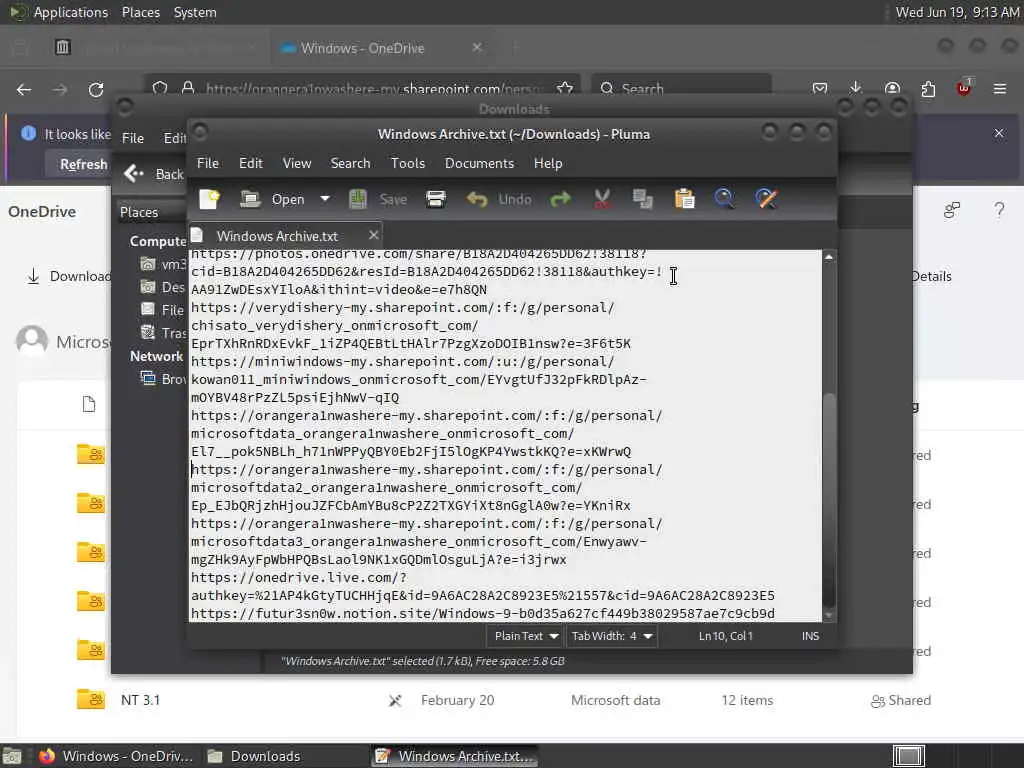Click the OneDrive help question mark
The image size is (1024, 768).
(x=999, y=210)
